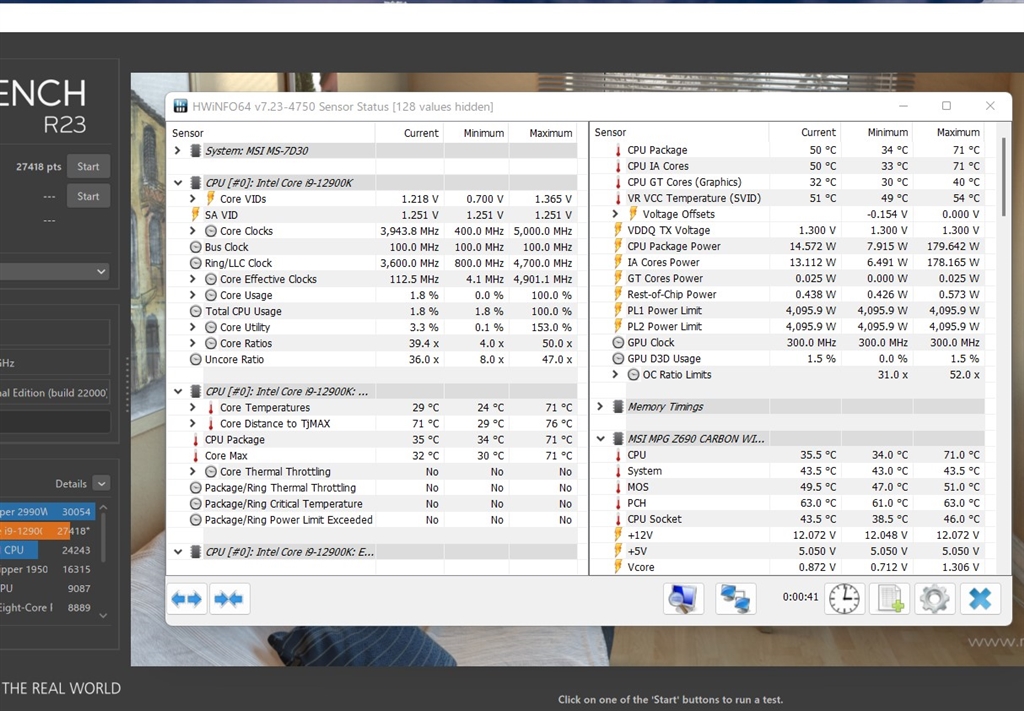Expand the OC Ratio Limits row
Image resolution: width=1024 pixels, height=711 pixels.
pos(615,375)
